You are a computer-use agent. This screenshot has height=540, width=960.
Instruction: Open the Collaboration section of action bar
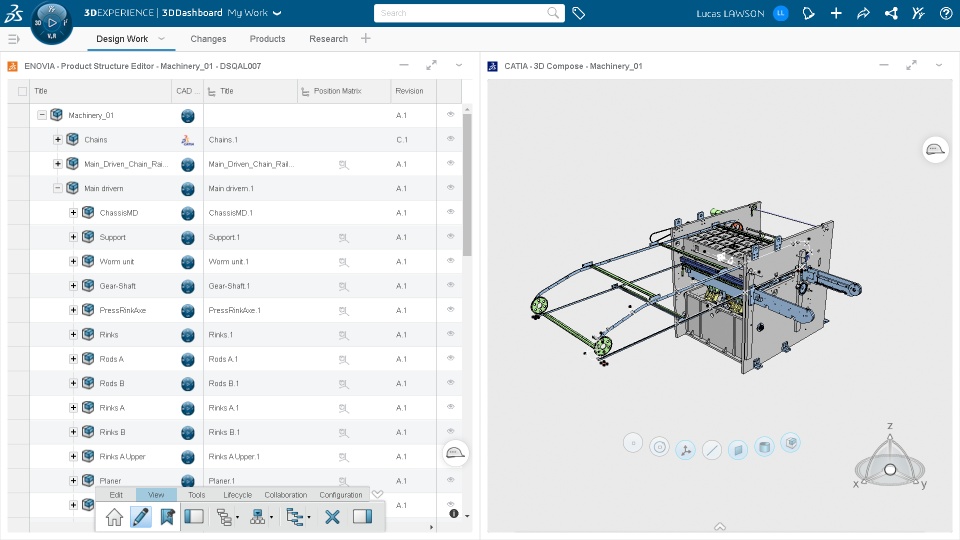(x=286, y=495)
